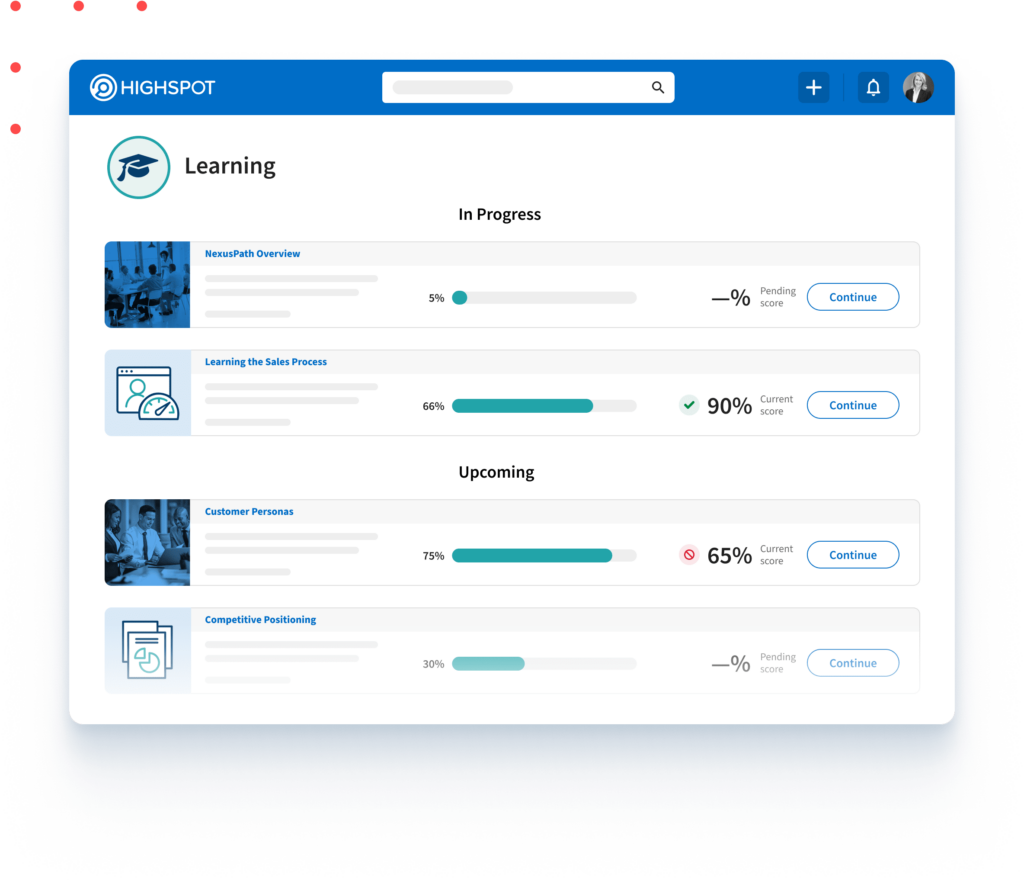Viewport: 1024px width, 880px height.
Task: Click the Upcoming section heading
Action: point(496,473)
